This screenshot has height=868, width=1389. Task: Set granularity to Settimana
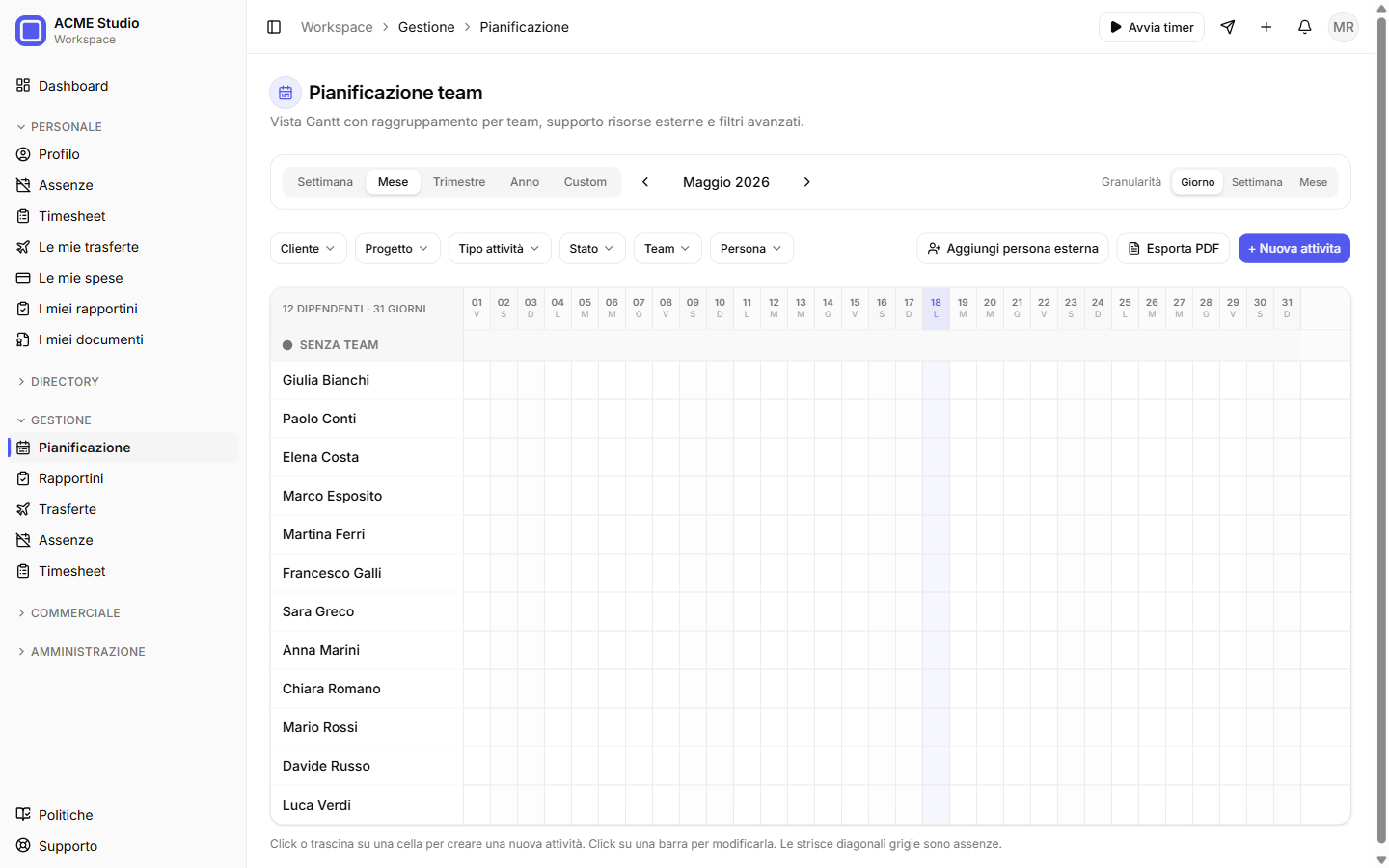1257,182
